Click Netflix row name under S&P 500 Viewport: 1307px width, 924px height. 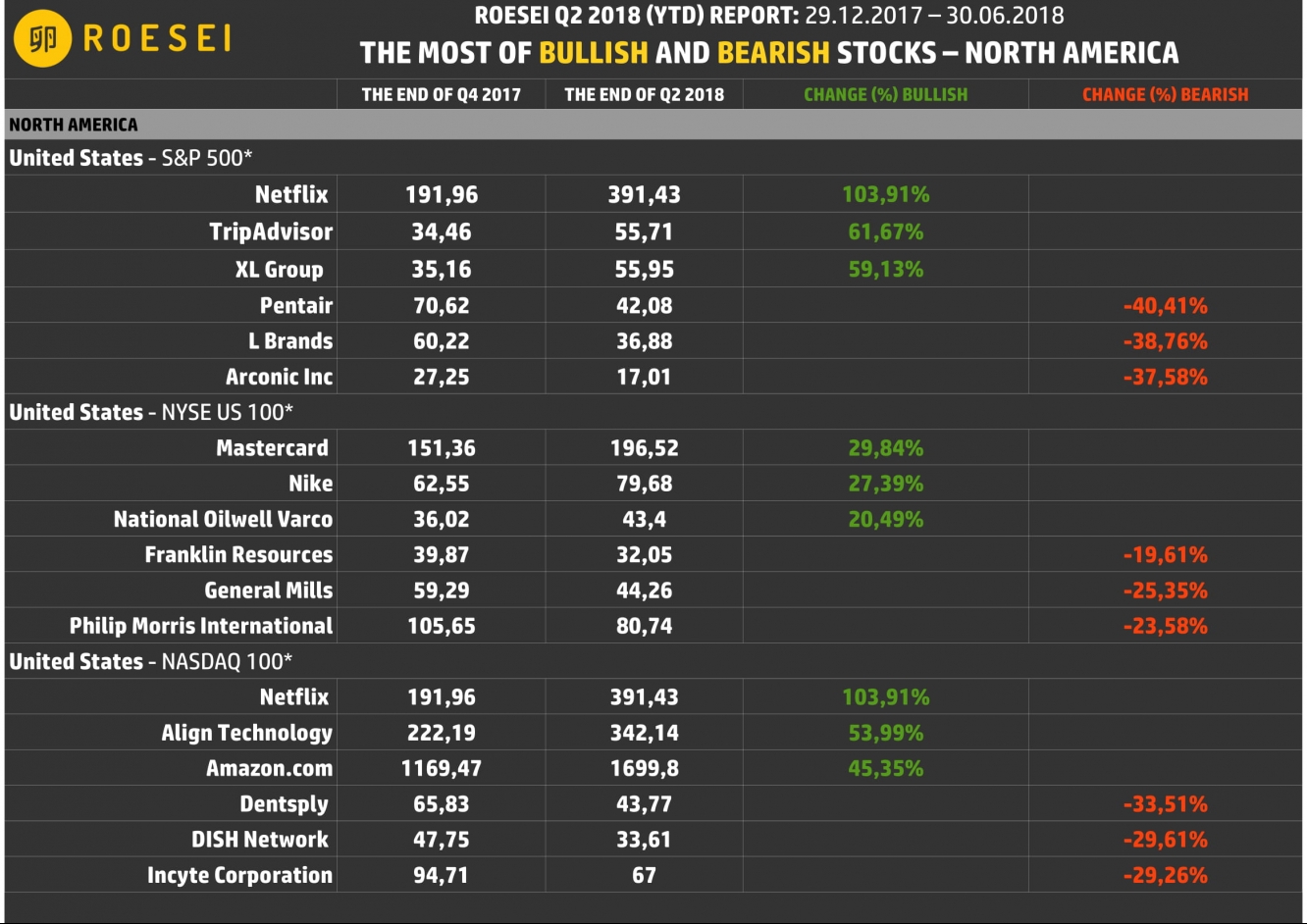tap(291, 194)
